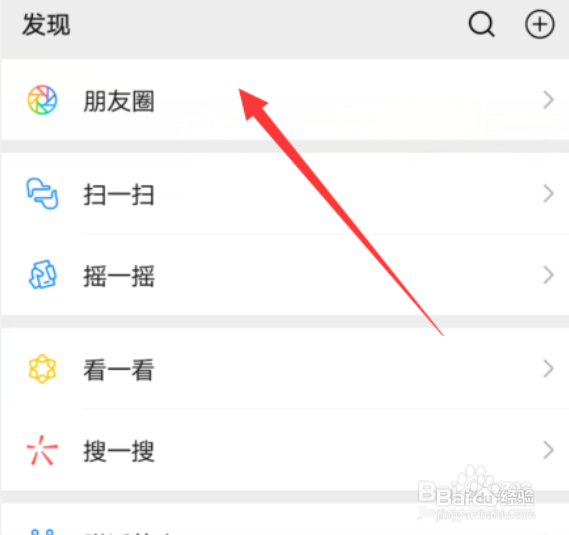Image resolution: width=569 pixels, height=535 pixels.
Task: Tap the plus circle icon in header
Action: coord(540,25)
